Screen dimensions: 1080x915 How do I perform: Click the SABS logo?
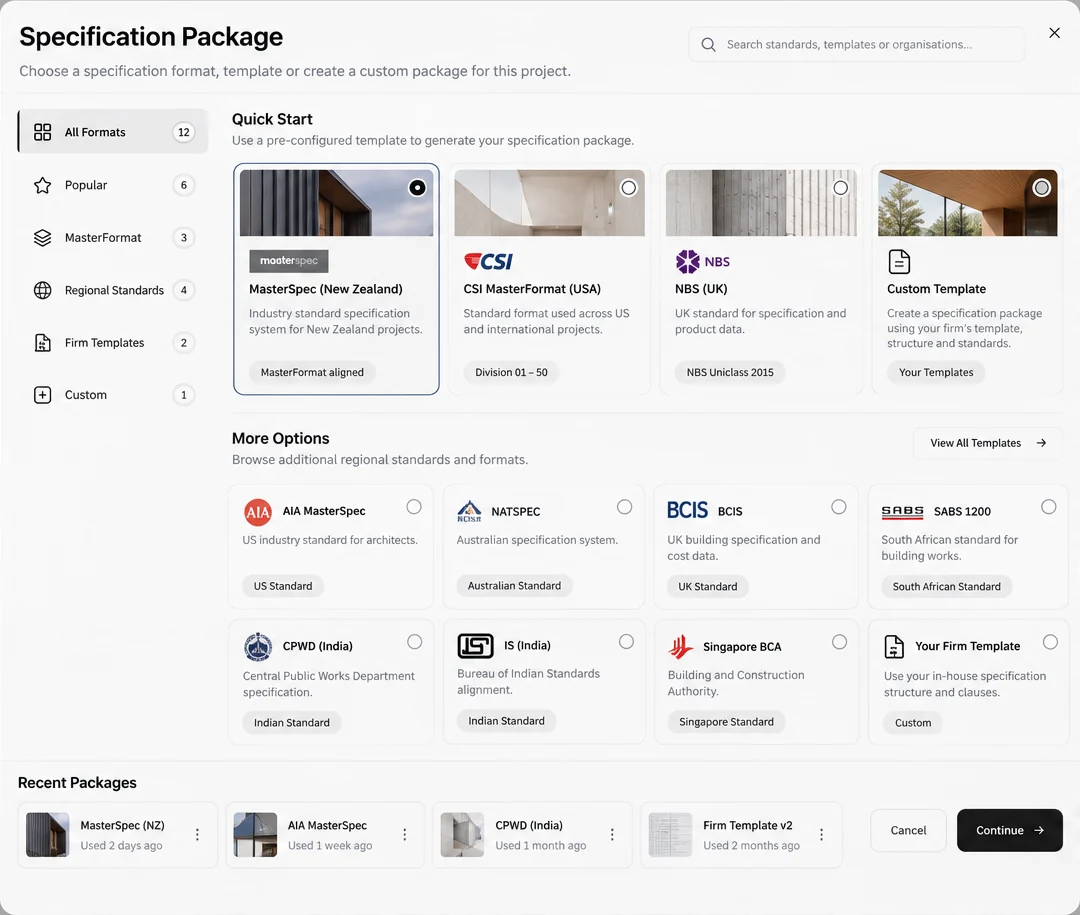click(902, 512)
